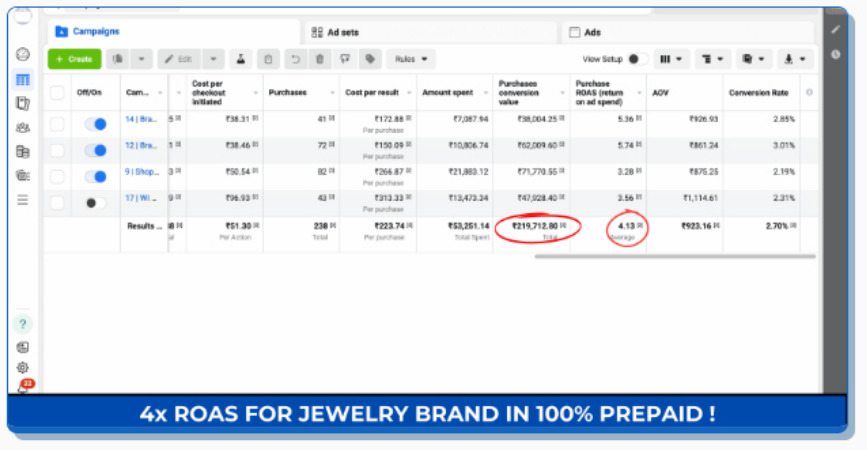Click the total amount spent ₹53,251.14

pyautogui.click(x=469, y=226)
